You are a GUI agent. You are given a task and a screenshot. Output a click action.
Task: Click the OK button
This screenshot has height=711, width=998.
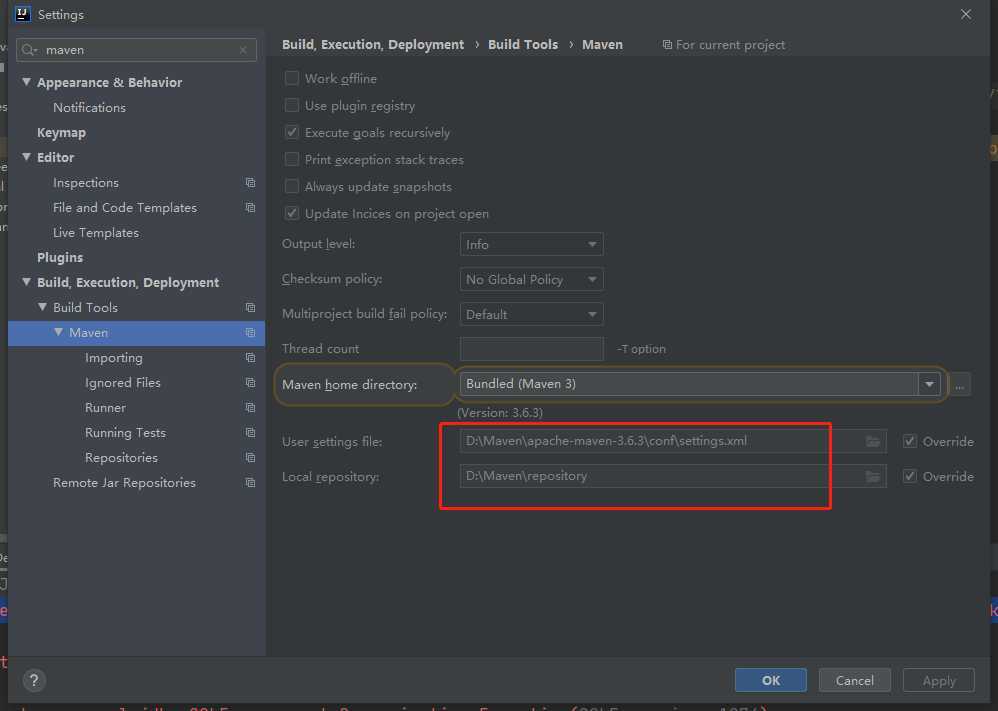(x=771, y=680)
